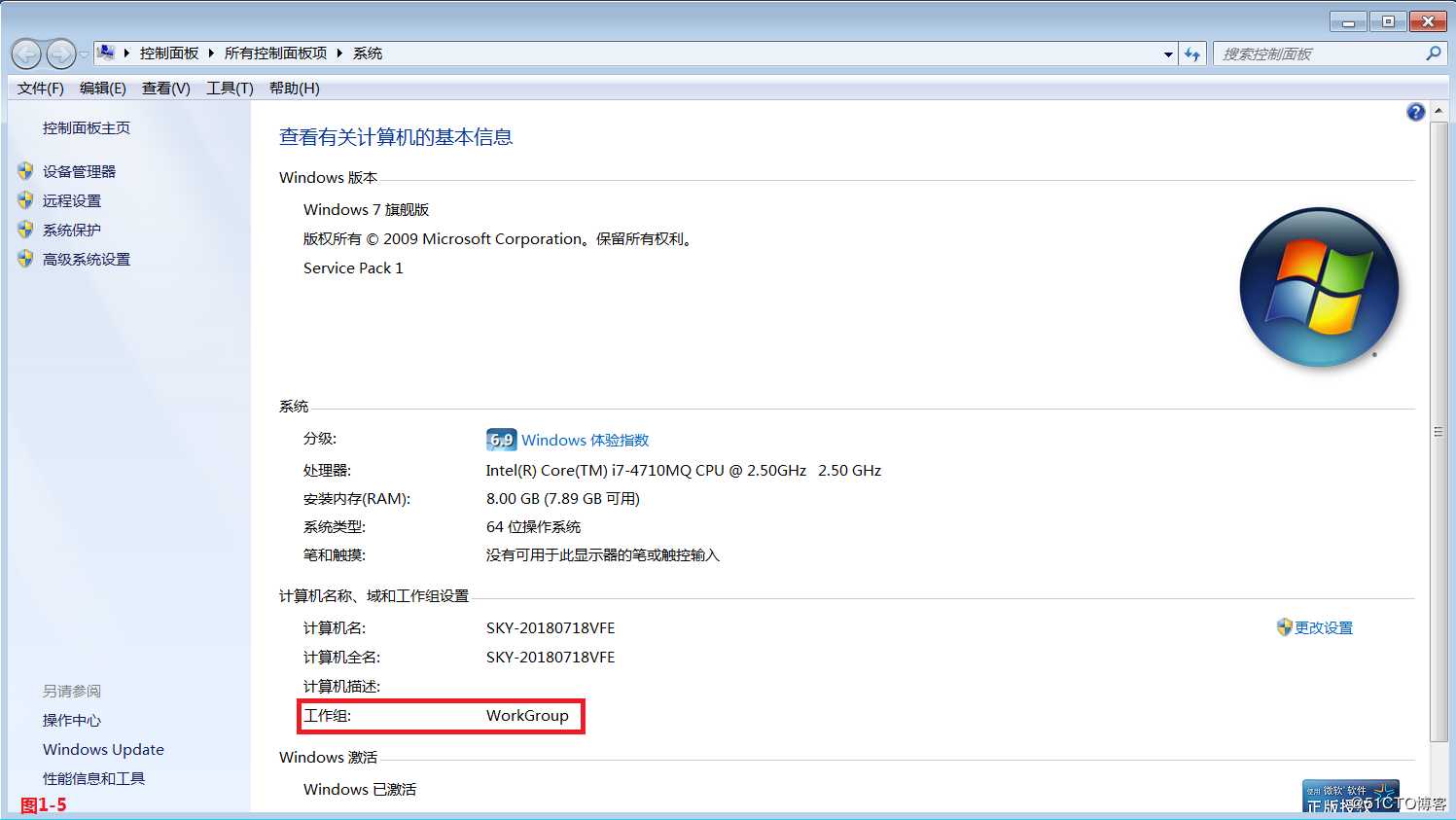Viewport: 1456px width, 820px height.
Task: Click the Windows logo orb image
Action: (1320, 287)
